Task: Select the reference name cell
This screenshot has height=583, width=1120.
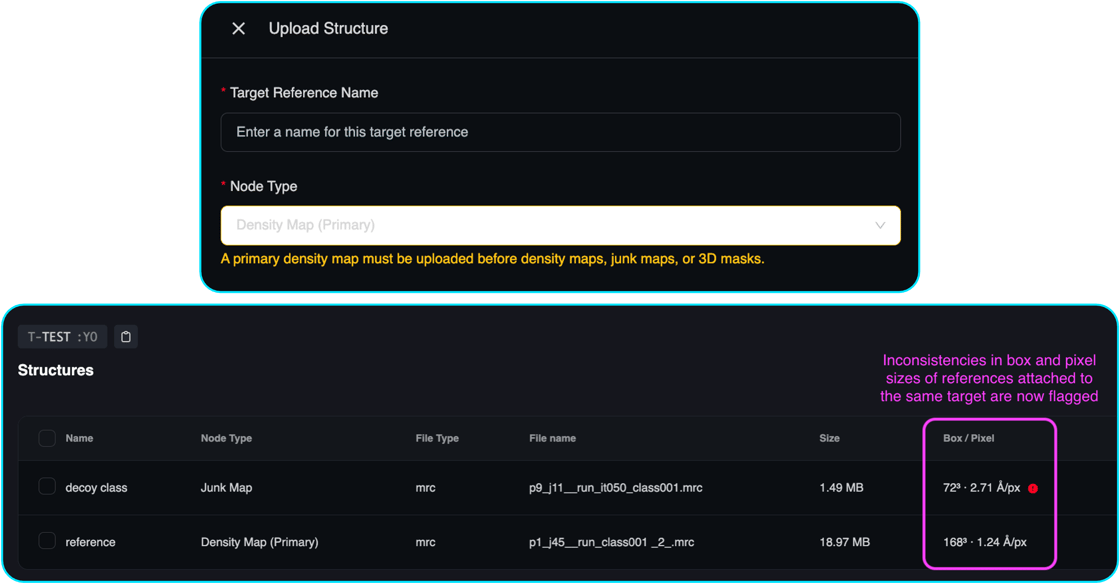Action: pyautogui.click(x=90, y=542)
